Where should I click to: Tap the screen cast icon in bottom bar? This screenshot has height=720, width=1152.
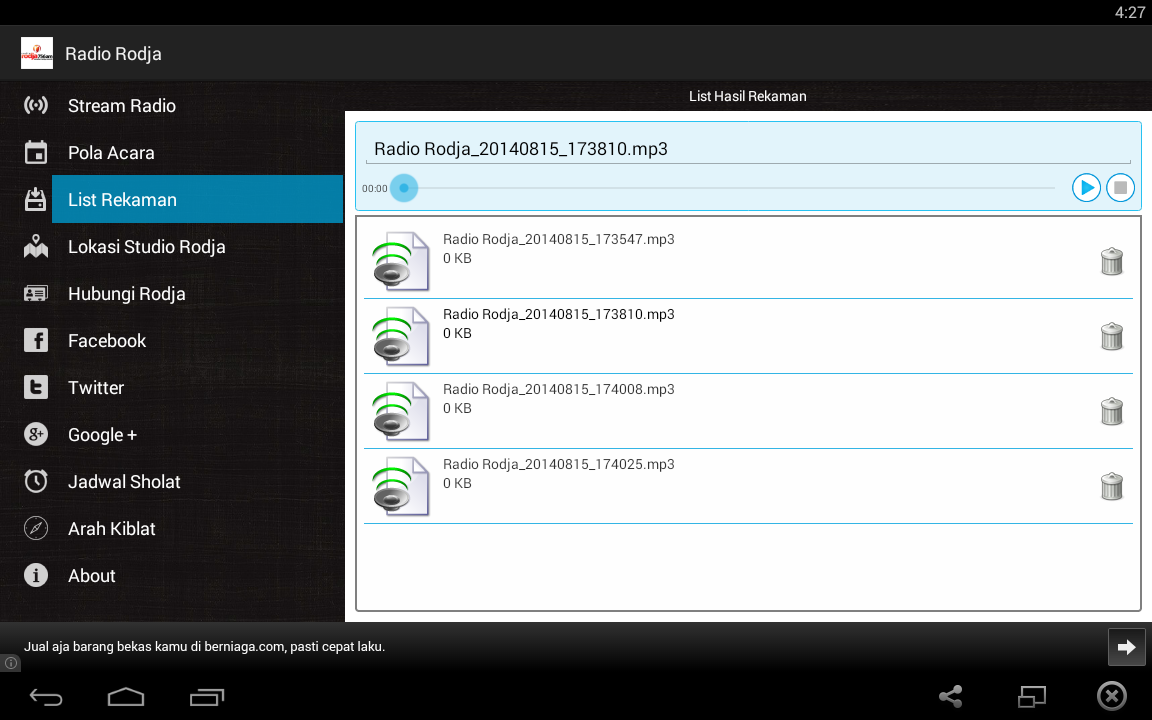point(1032,696)
